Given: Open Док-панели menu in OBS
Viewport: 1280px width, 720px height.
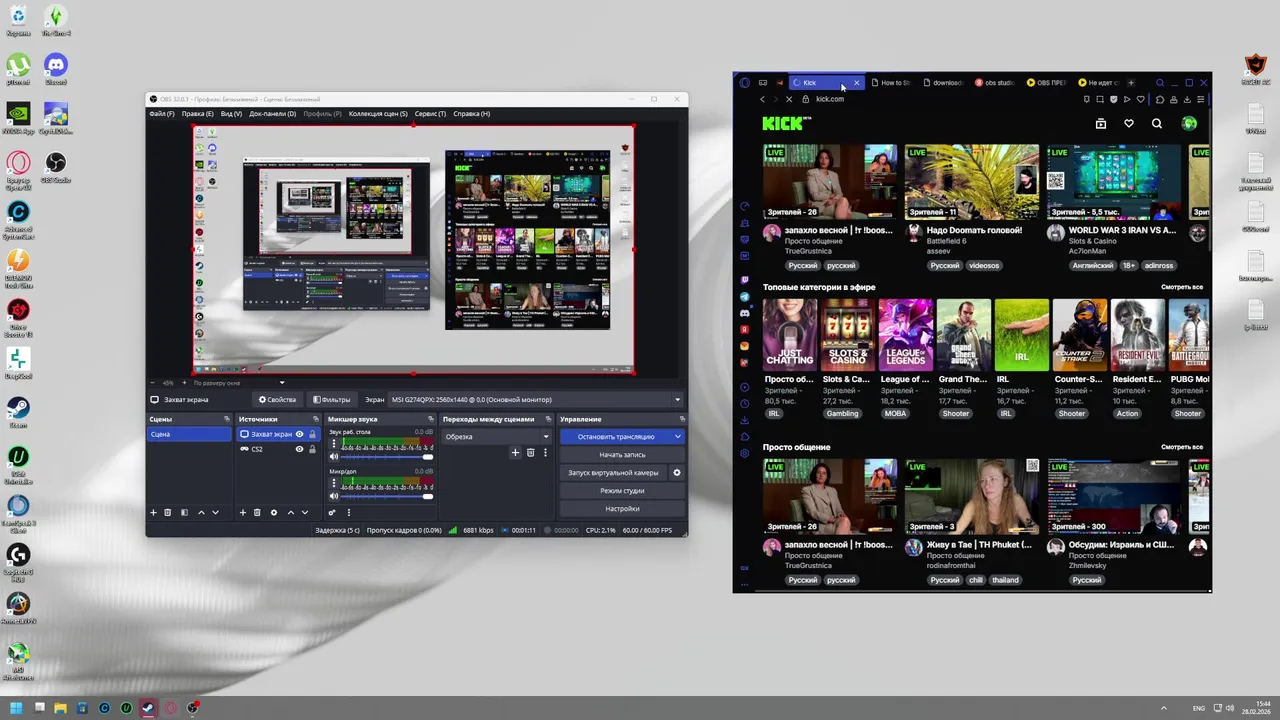Looking at the screenshot, I should (272, 114).
